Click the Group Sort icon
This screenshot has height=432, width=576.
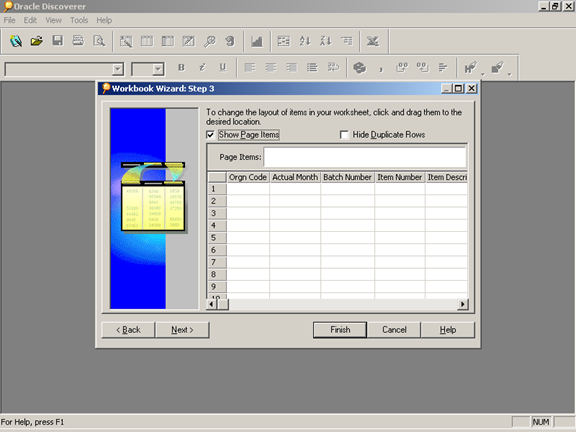346,41
